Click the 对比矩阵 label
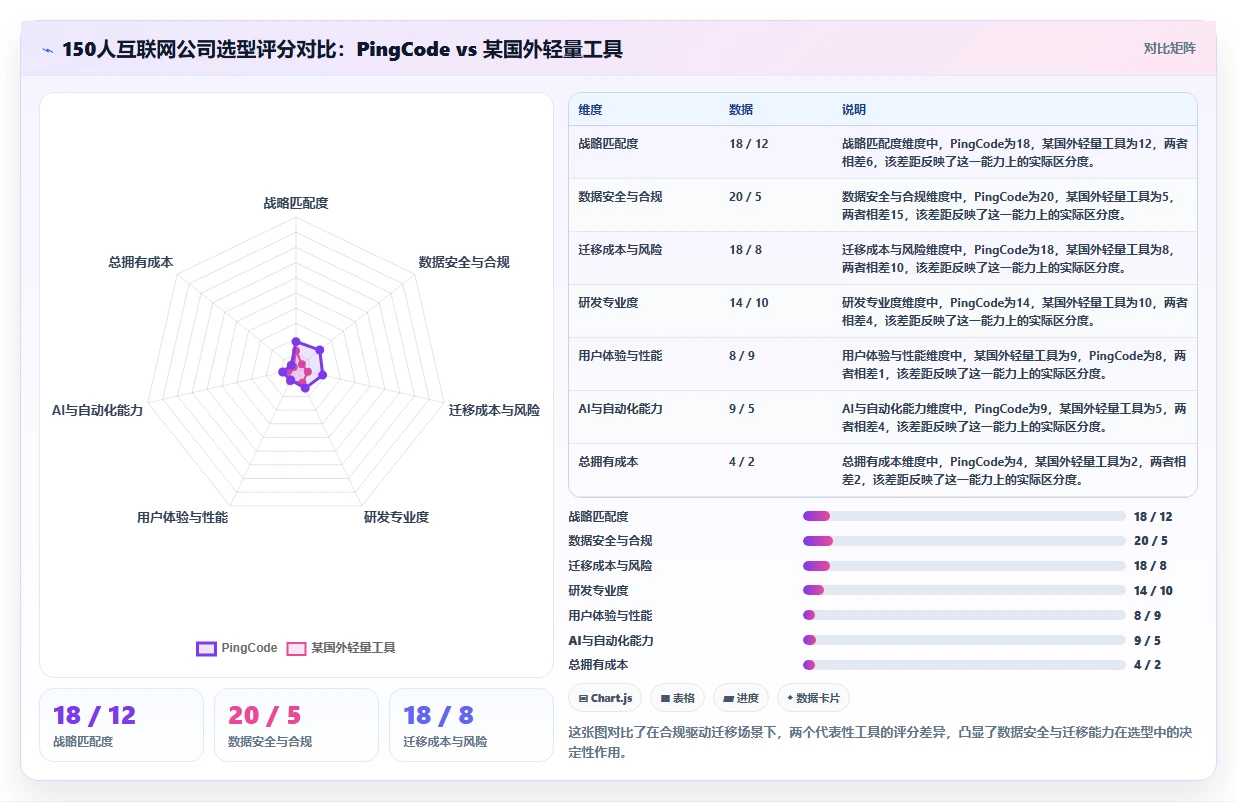 (x=1170, y=48)
